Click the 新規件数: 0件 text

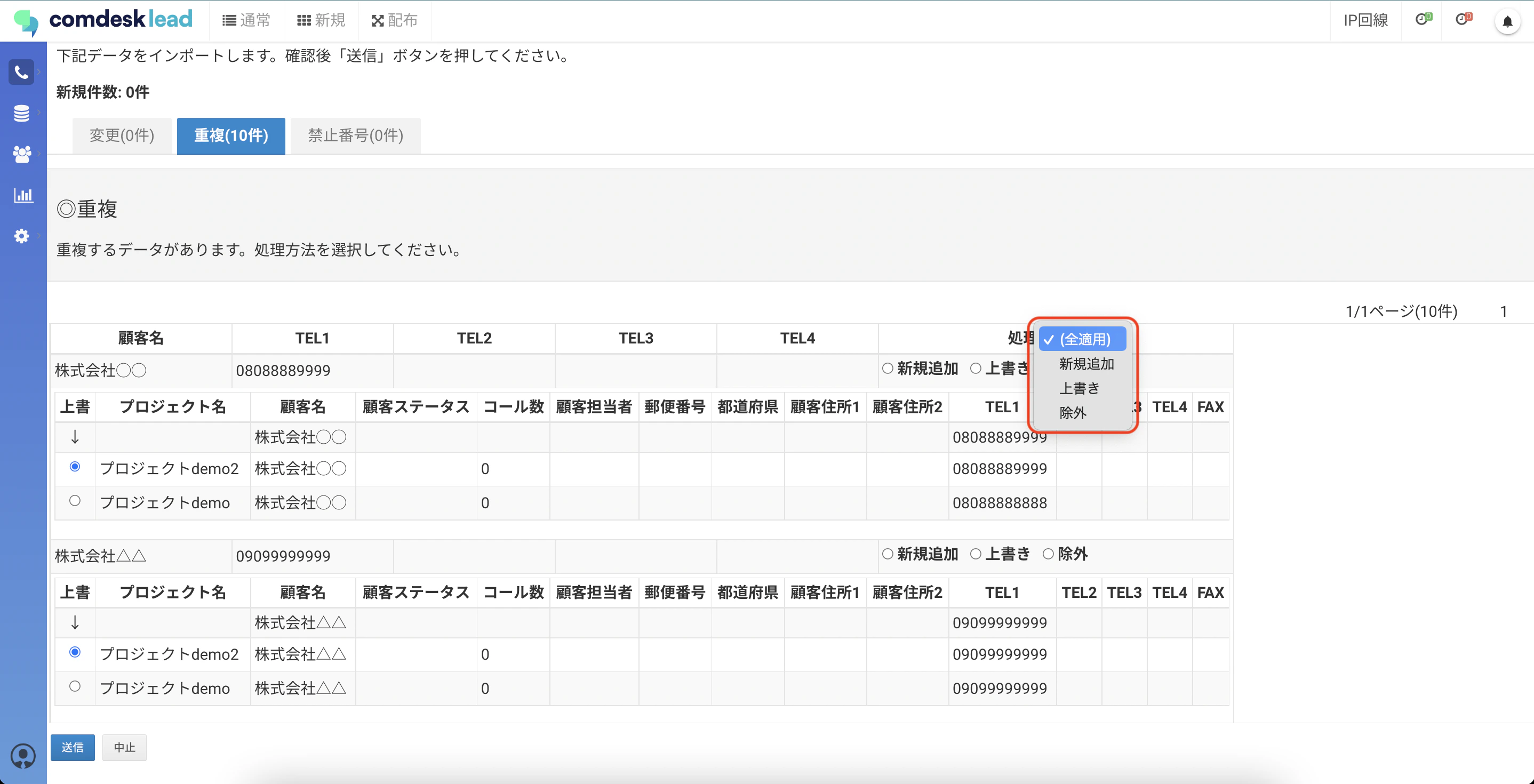103,92
